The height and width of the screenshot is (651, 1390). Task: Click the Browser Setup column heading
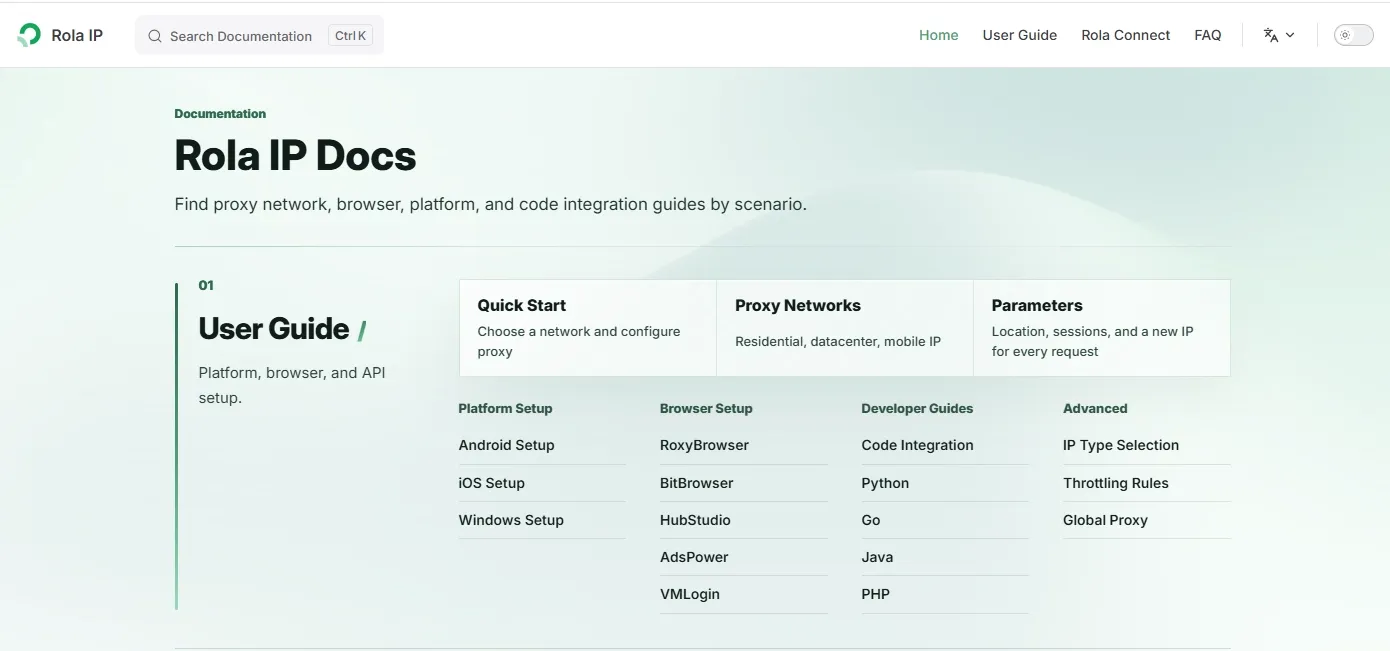(706, 408)
